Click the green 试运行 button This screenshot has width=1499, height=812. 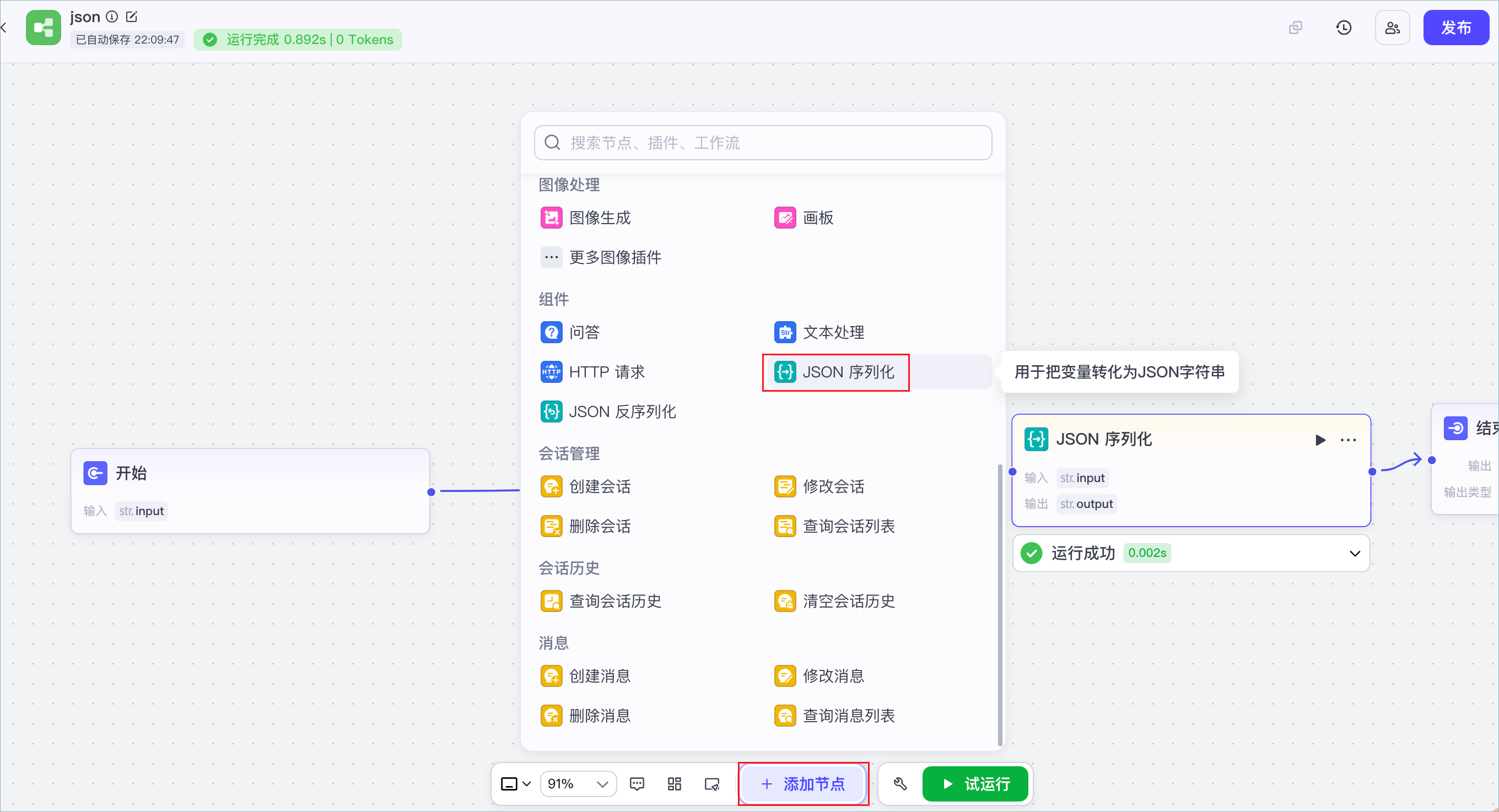[975, 784]
